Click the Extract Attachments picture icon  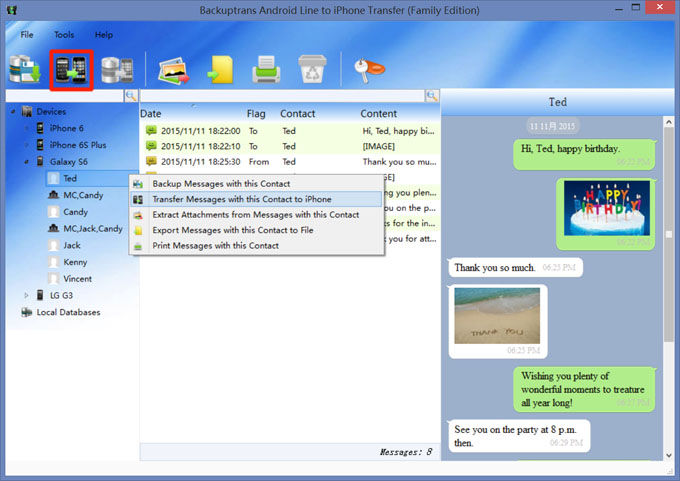174,70
